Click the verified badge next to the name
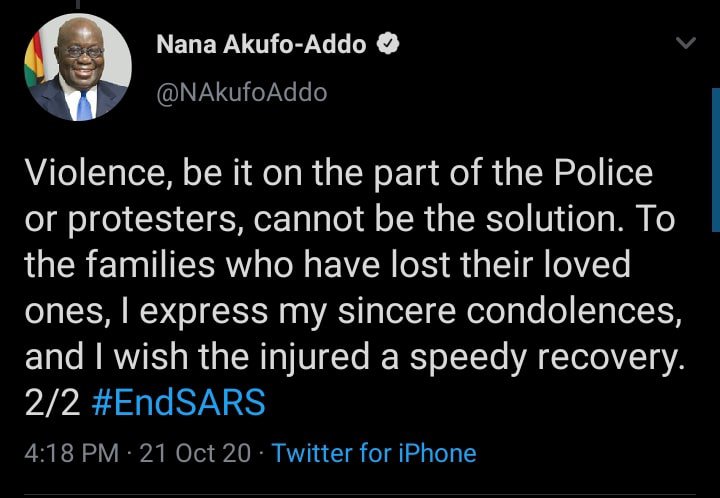Image resolution: width=720 pixels, height=498 pixels. pos(388,44)
